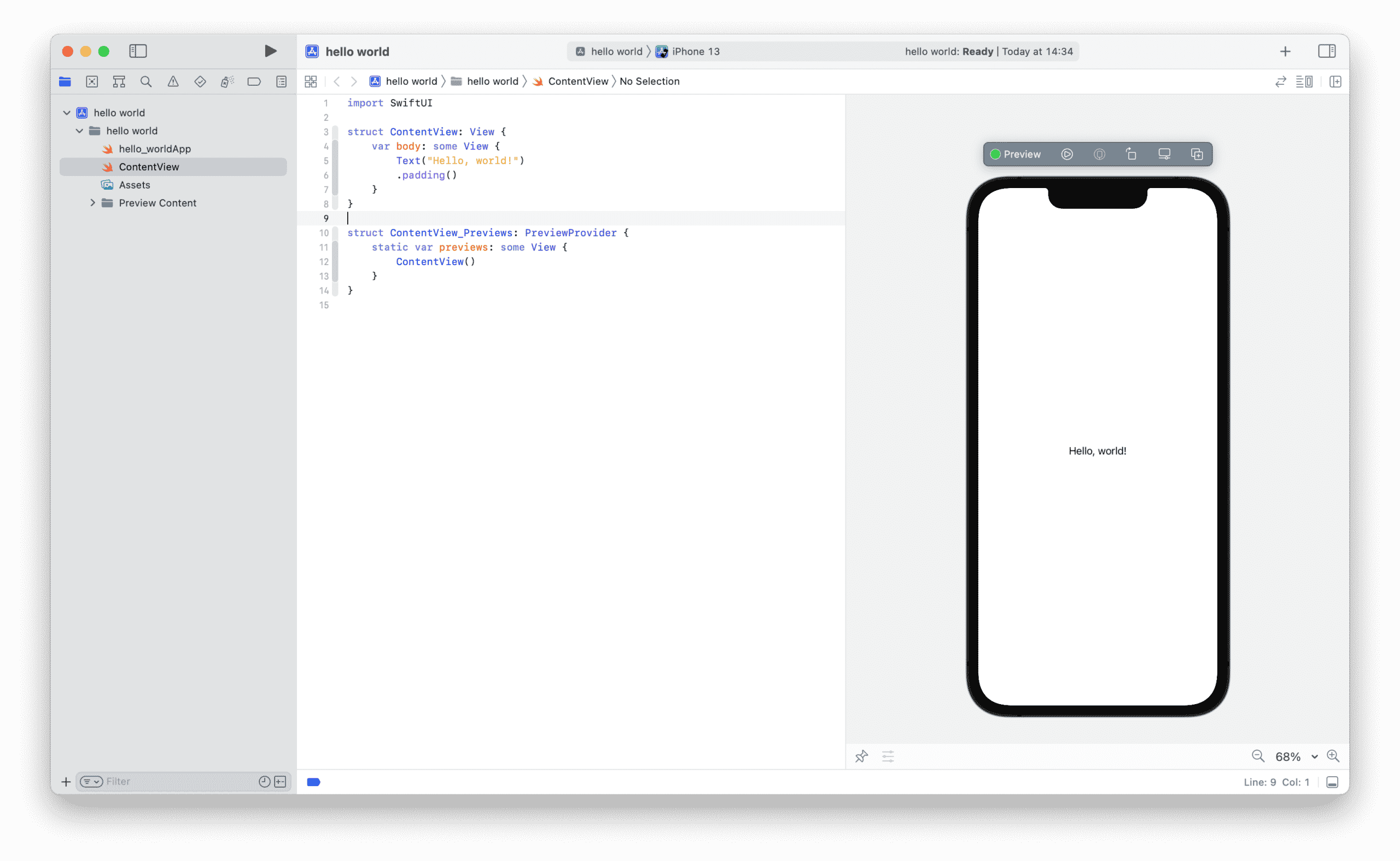The width and height of the screenshot is (1400, 861).
Task: Open the Symbol navigator
Action: 119,81
